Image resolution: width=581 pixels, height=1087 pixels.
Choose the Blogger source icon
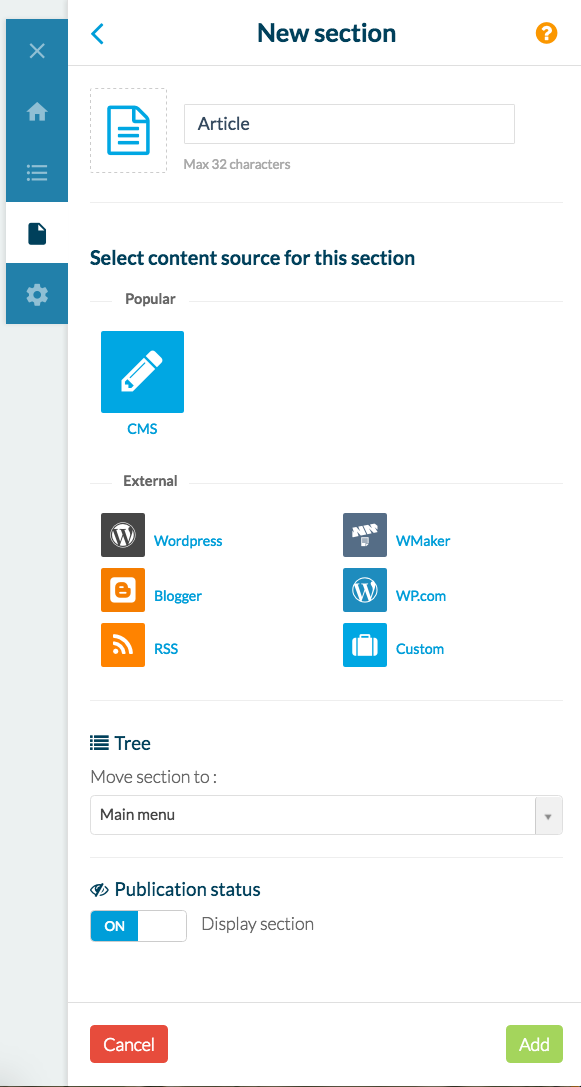123,590
